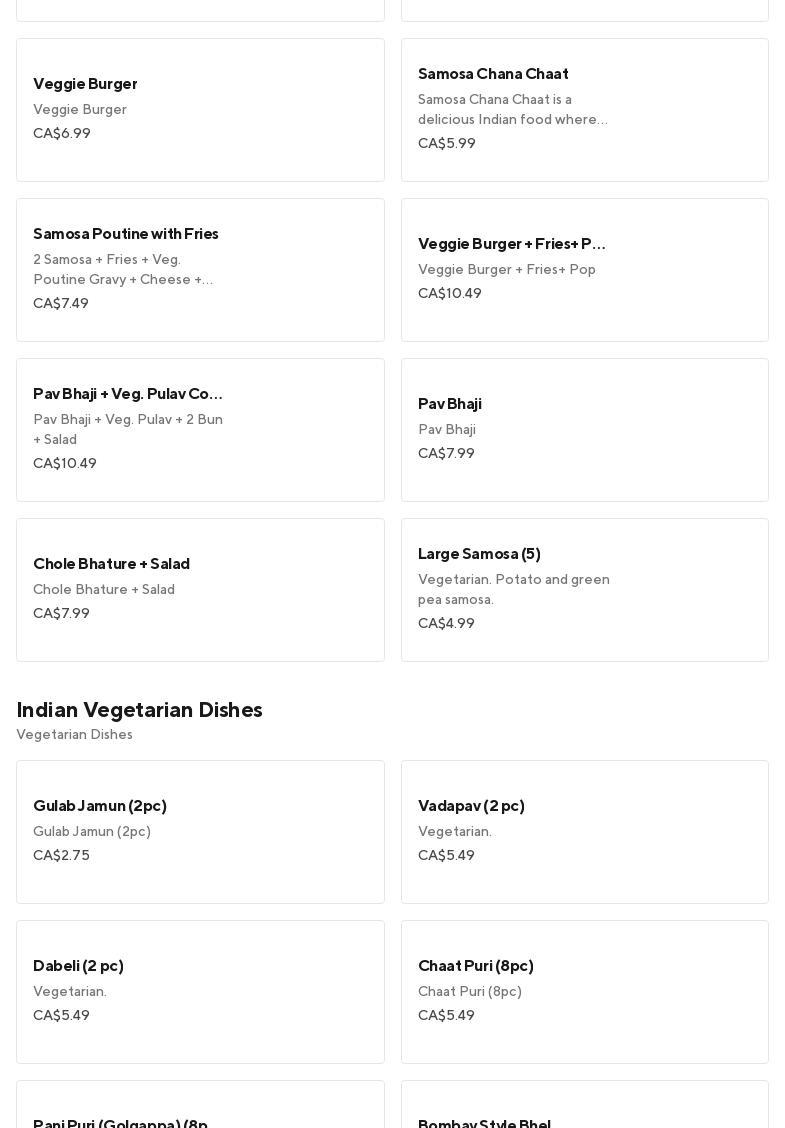Click the Indian Vegetarian Dishes section heading
Screen dimensions: 785x1128
139,710
